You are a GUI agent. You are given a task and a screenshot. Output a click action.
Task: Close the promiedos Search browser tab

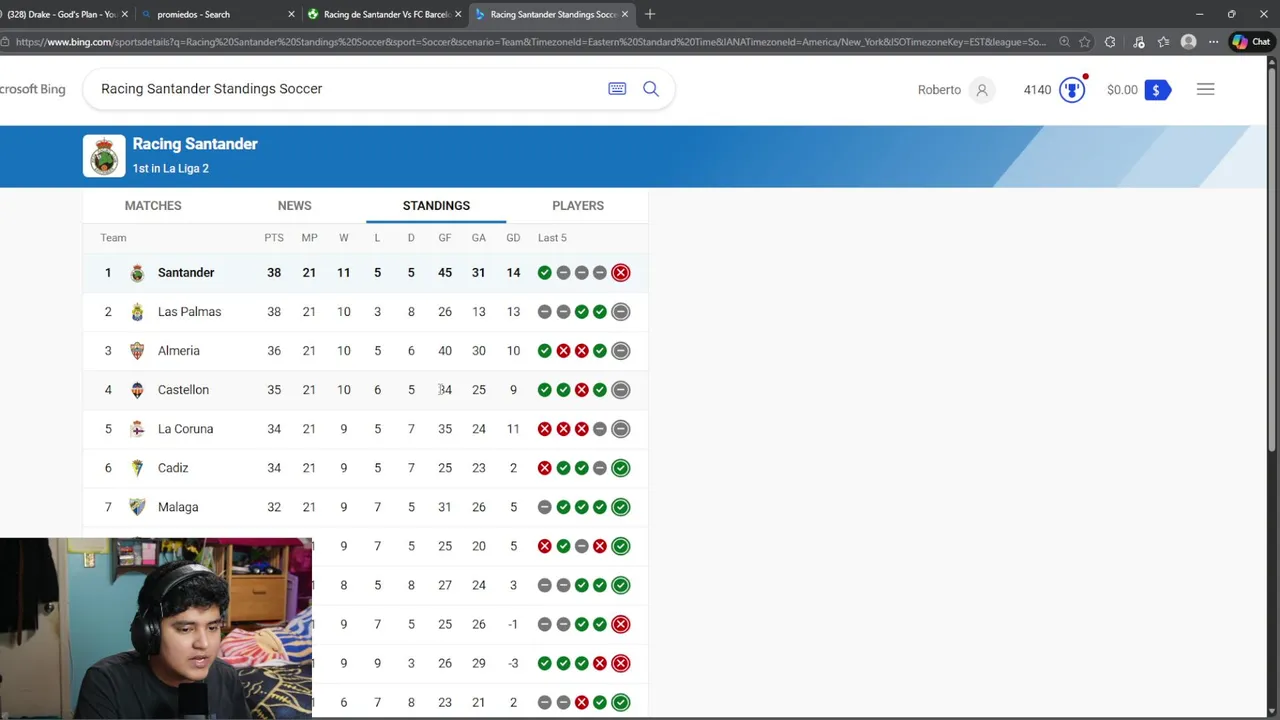pos(291,14)
